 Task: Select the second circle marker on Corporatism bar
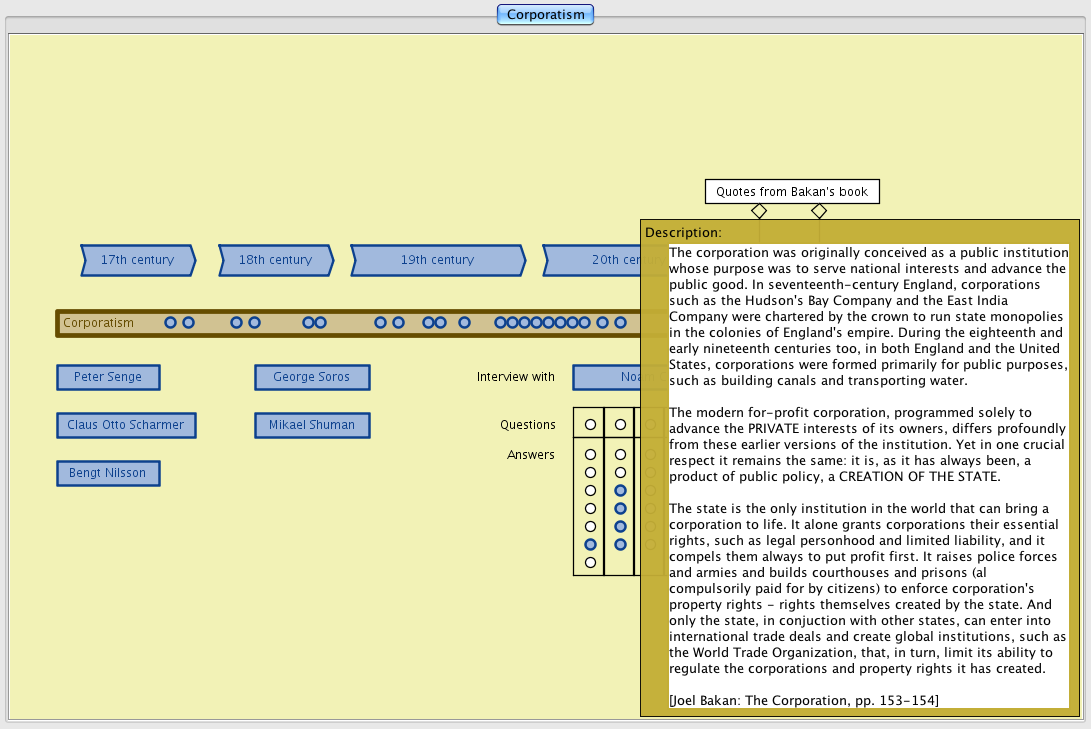(188, 323)
